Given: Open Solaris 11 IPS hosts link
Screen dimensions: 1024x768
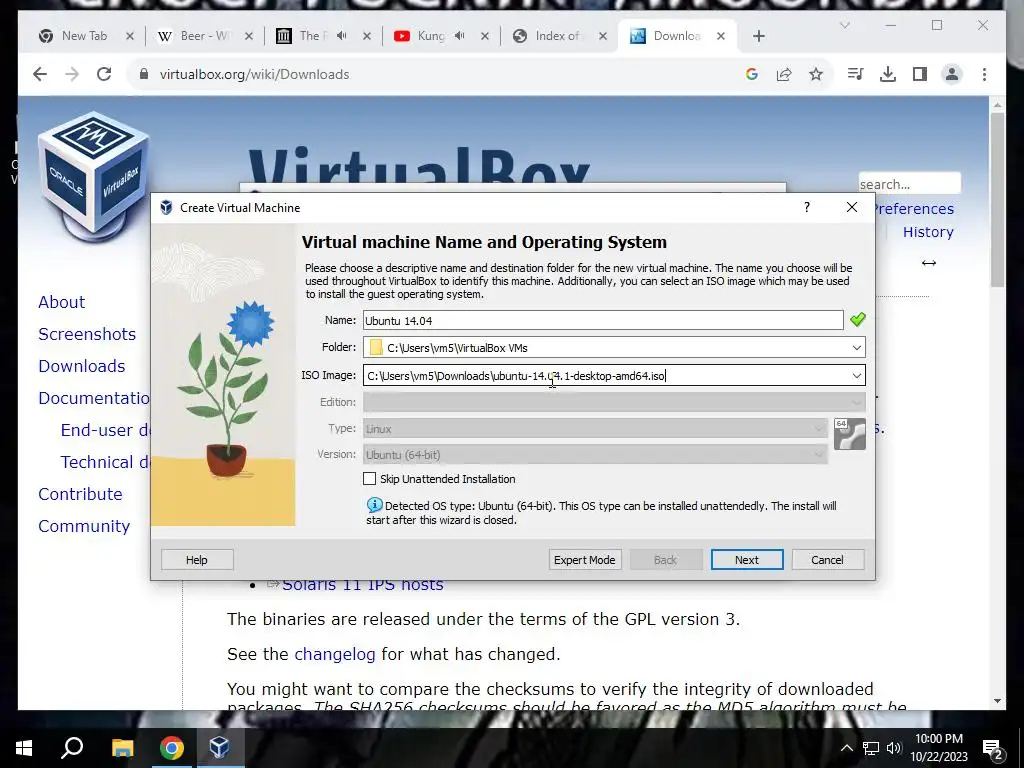Looking at the screenshot, I should click(362, 585).
